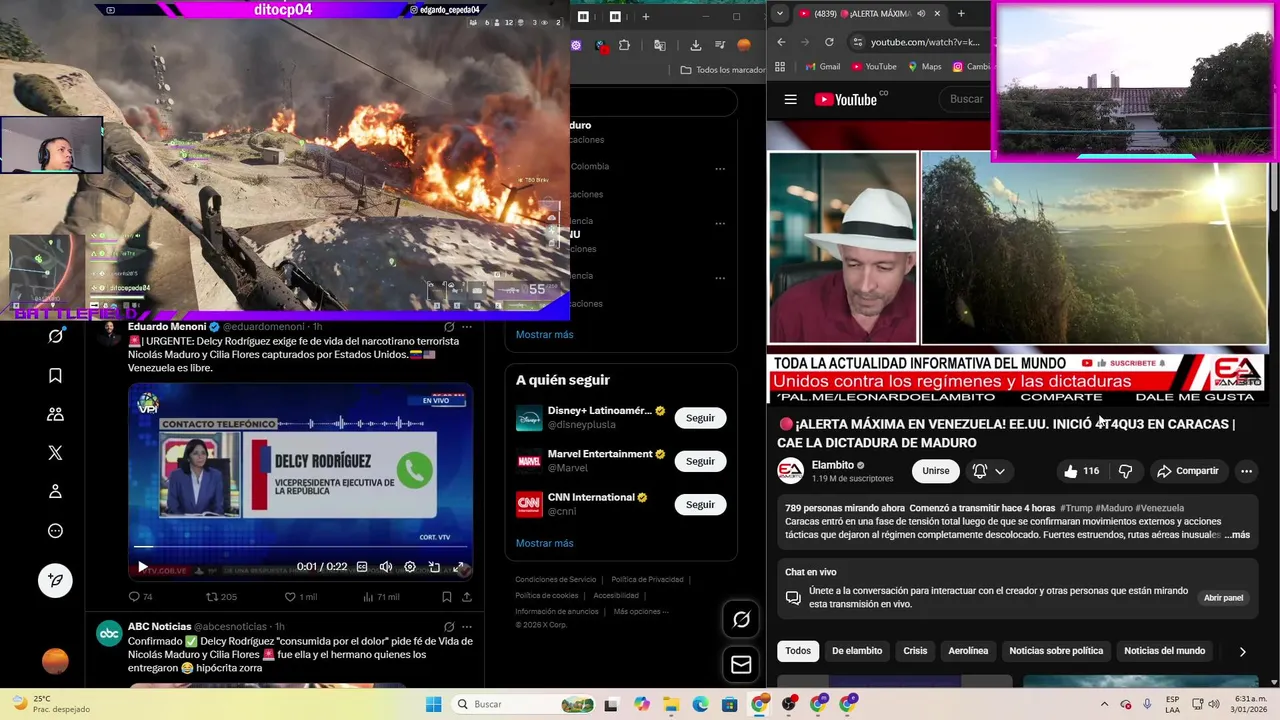Repost the Eduardo Menoni tweet (205)
Image resolution: width=1280 pixels, height=720 pixels.
point(221,597)
